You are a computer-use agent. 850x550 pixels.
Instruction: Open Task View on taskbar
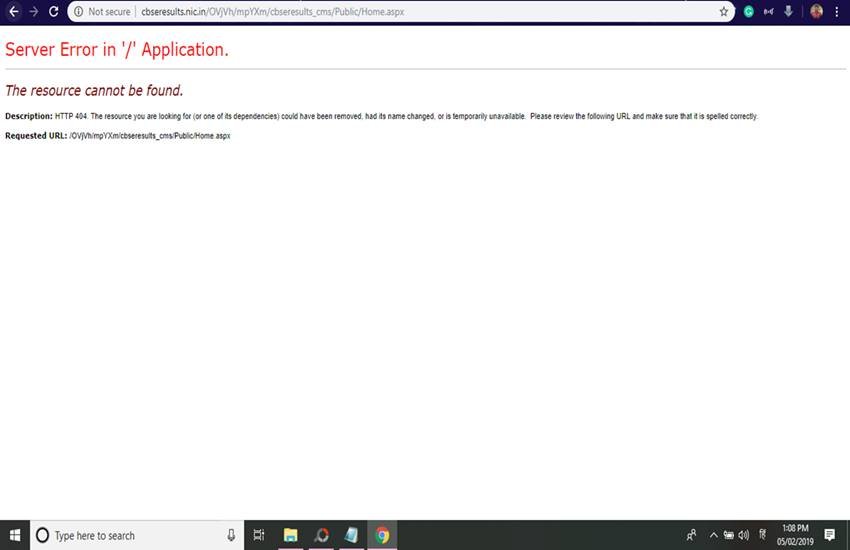pyautogui.click(x=259, y=535)
